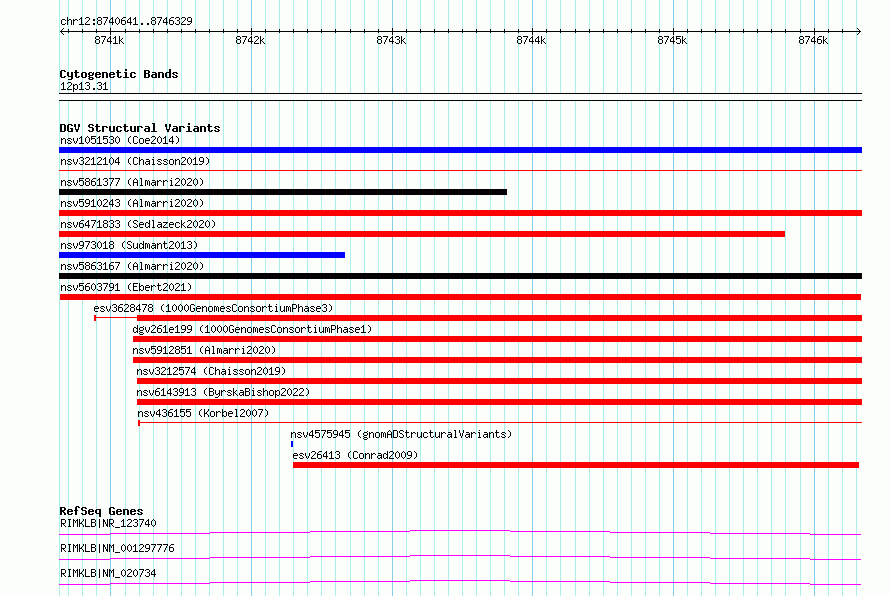Open the esv26413 (Conrad2009) label
Image resolution: width=890 pixels, height=596 pixels.
click(x=355, y=455)
